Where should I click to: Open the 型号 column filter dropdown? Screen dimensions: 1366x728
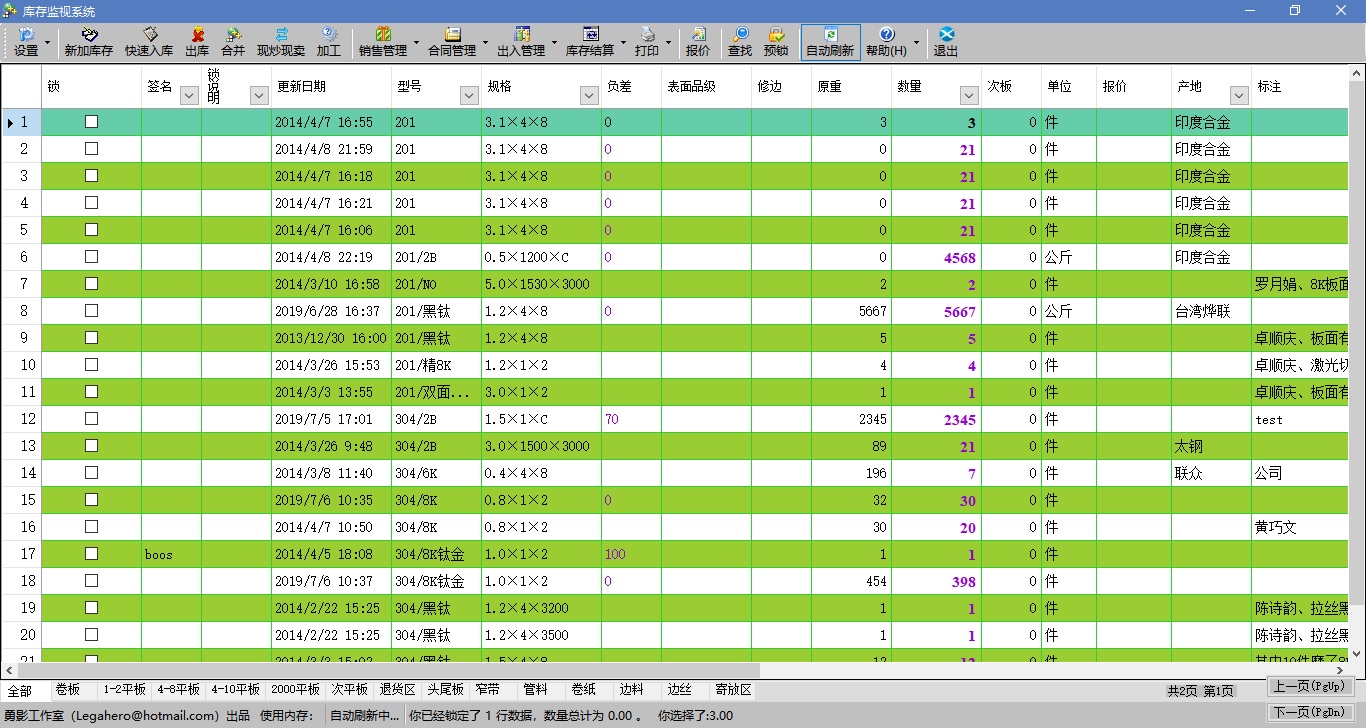click(x=469, y=95)
